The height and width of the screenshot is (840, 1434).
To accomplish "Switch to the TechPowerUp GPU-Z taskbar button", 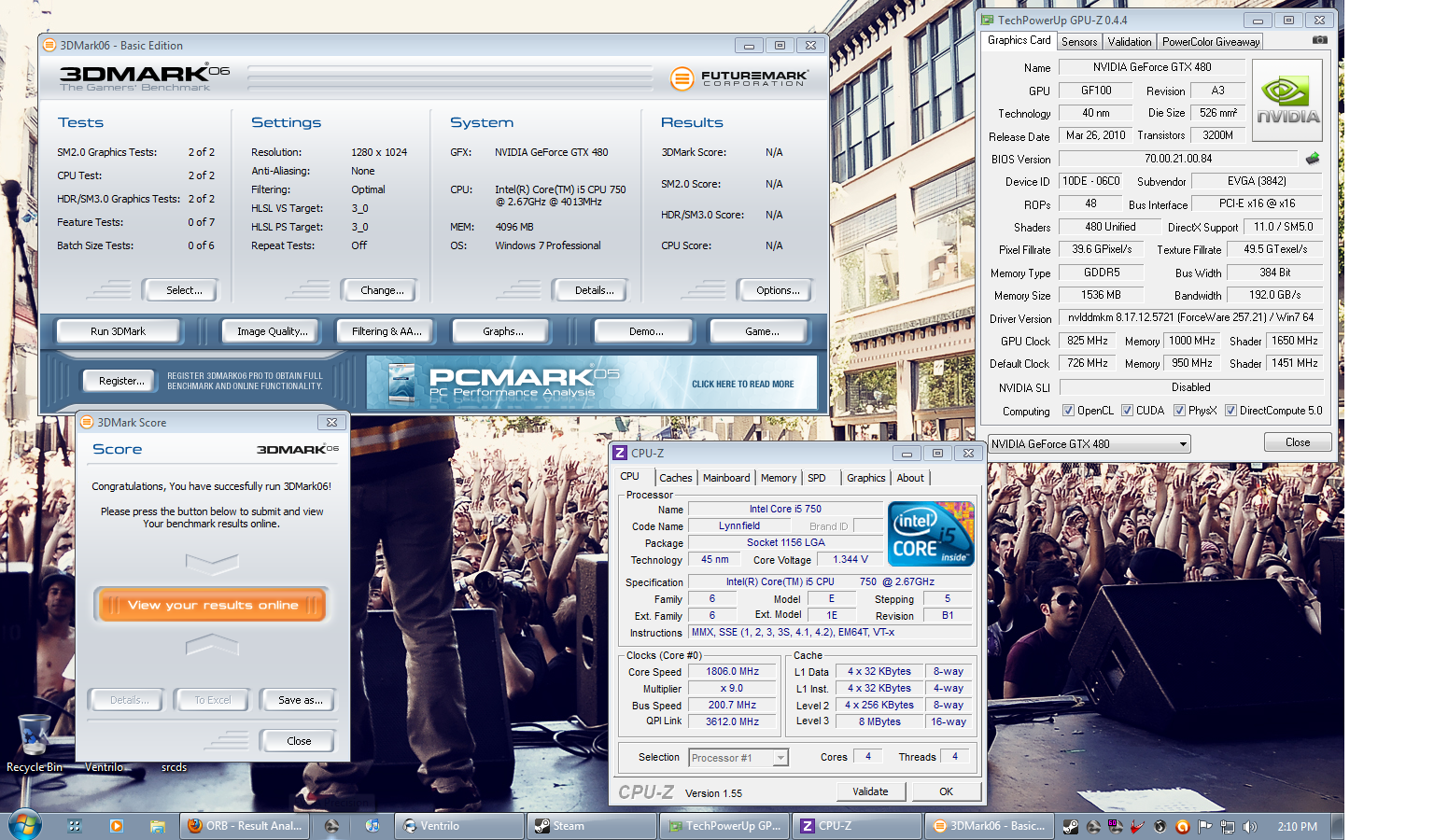I will (725, 826).
